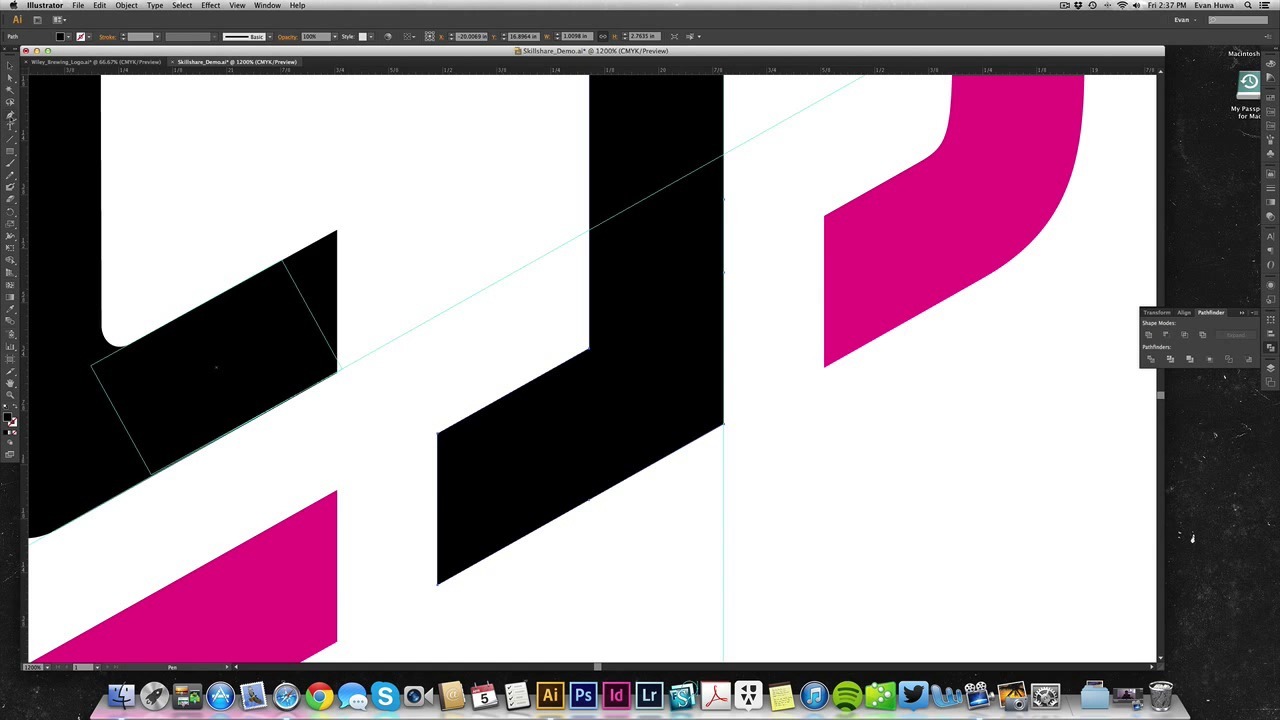Switch to Wiley_Brewing_Logo.ai document tab
This screenshot has height=720, width=1280.
pyautogui.click(x=95, y=62)
